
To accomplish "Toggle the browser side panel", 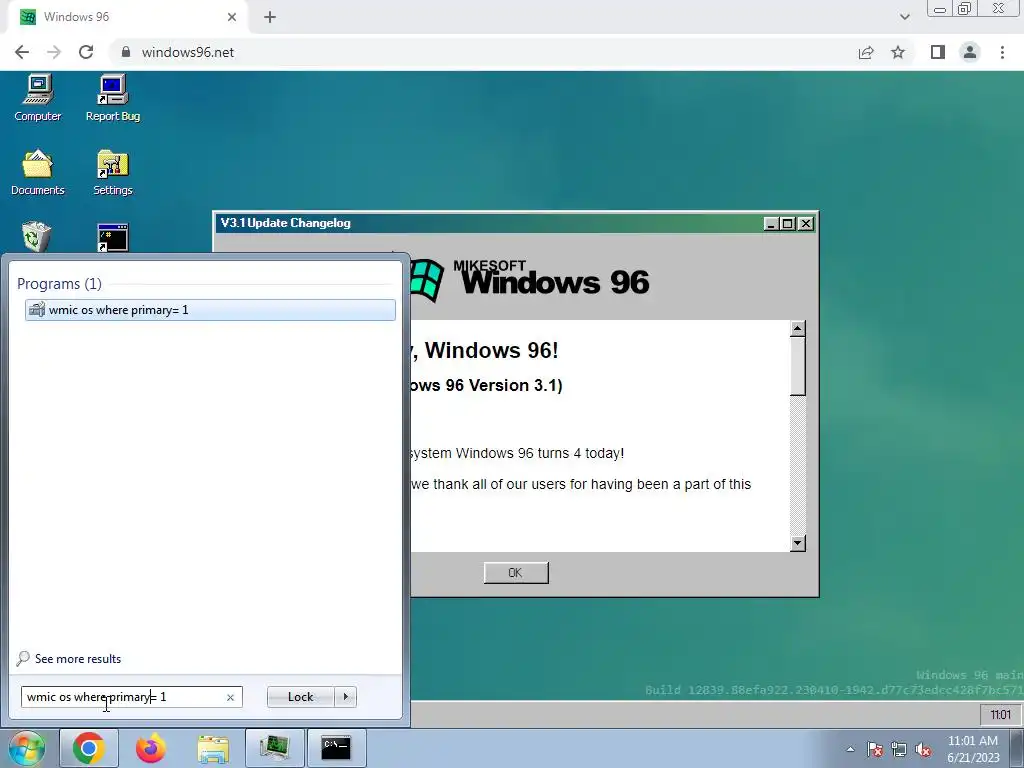I will [938, 52].
